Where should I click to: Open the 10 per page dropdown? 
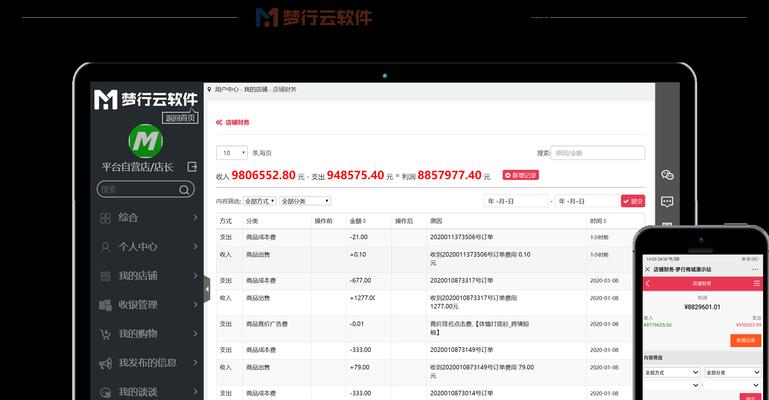tap(231, 153)
